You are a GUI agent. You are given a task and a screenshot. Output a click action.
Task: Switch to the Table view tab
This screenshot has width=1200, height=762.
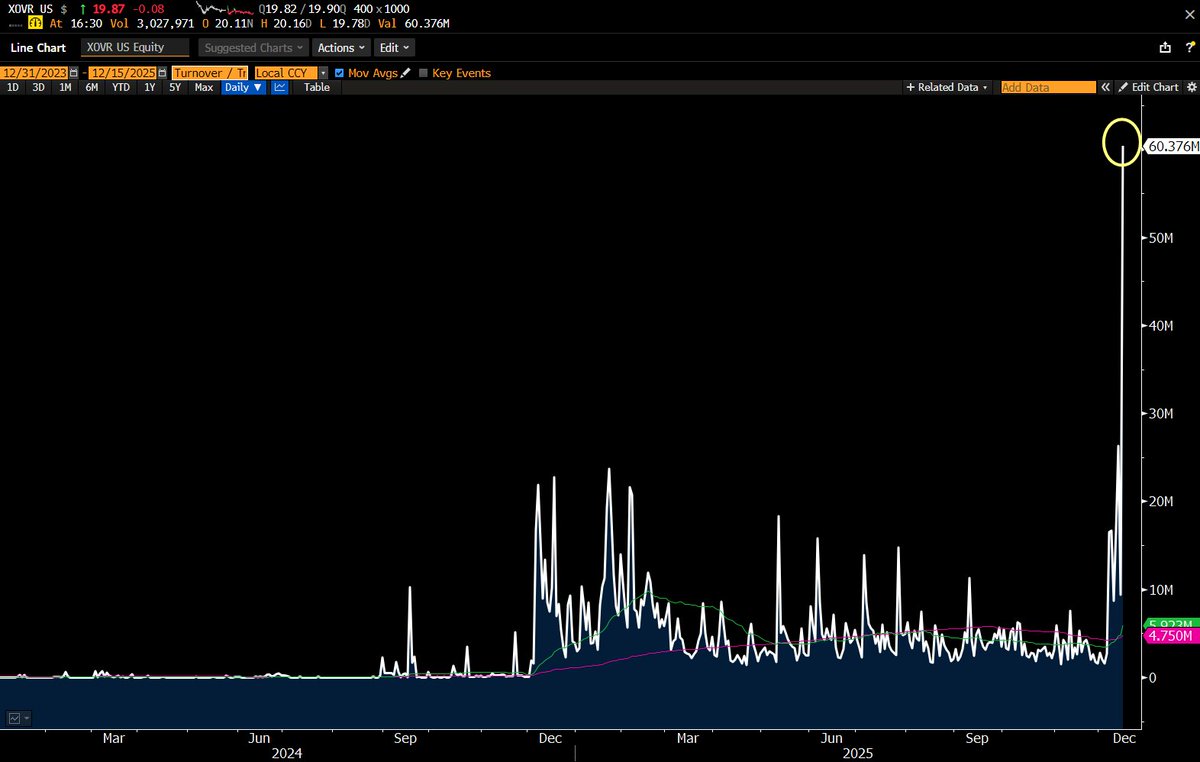click(316, 87)
